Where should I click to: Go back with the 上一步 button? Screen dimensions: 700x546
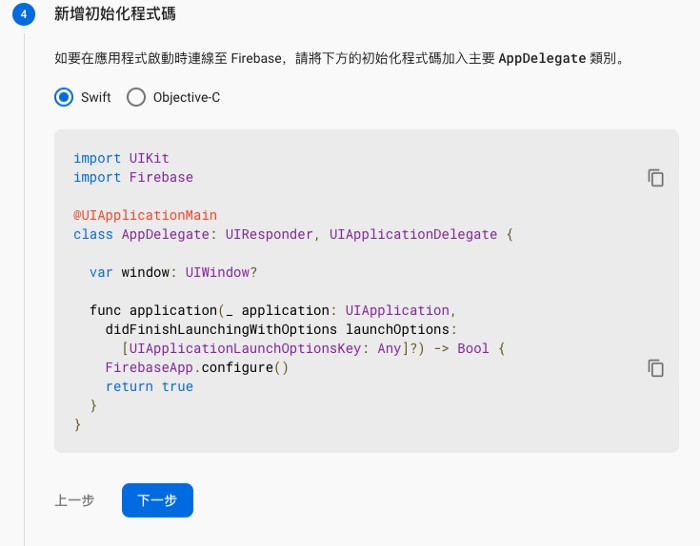(x=75, y=500)
